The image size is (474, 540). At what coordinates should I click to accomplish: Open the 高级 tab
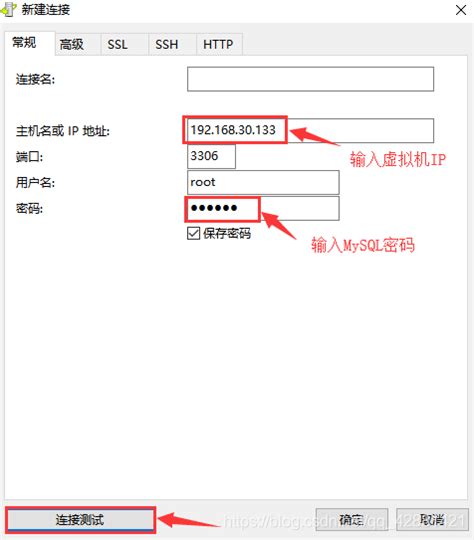point(72,44)
